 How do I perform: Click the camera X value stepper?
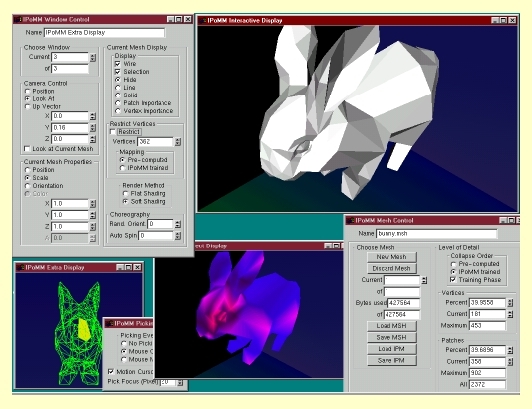pos(93,116)
